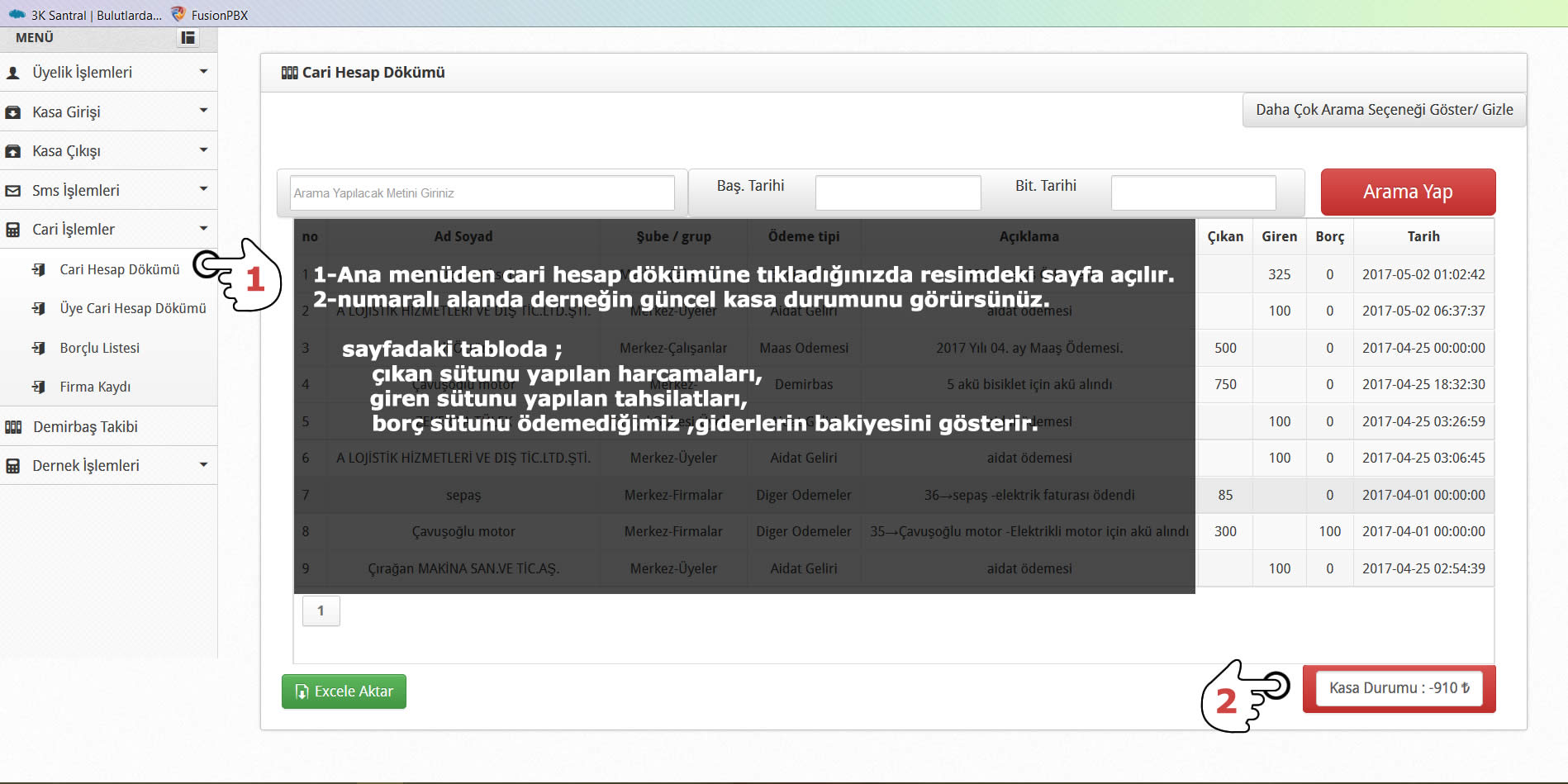Click the green Excele Aktar button

344,691
